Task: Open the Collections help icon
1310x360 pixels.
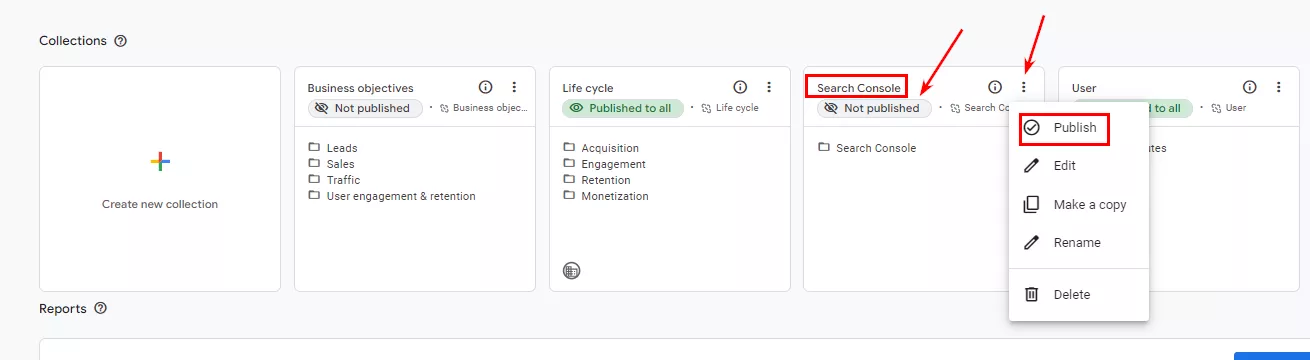Action: [x=121, y=41]
